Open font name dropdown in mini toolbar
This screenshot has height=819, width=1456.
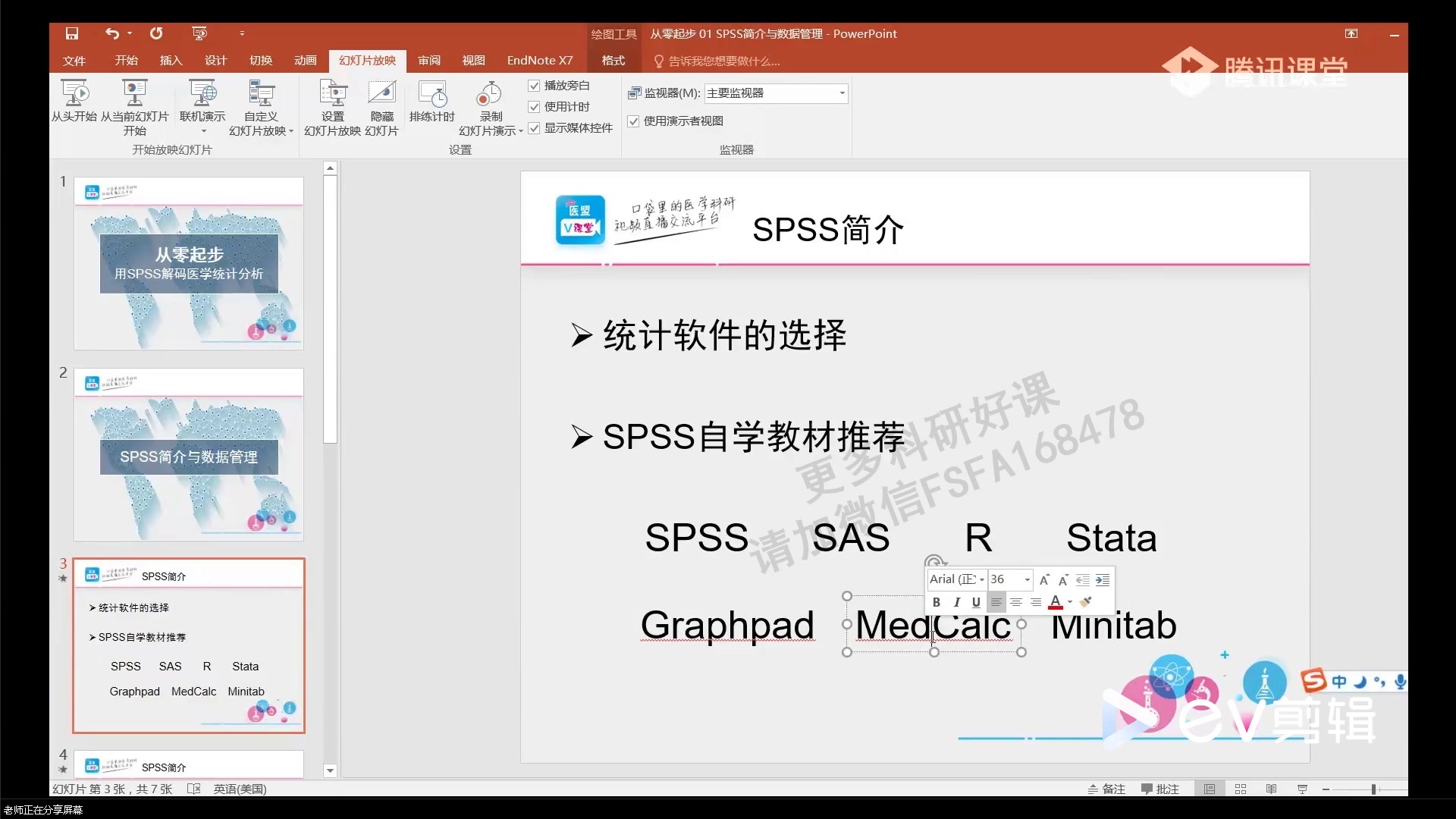coord(982,579)
